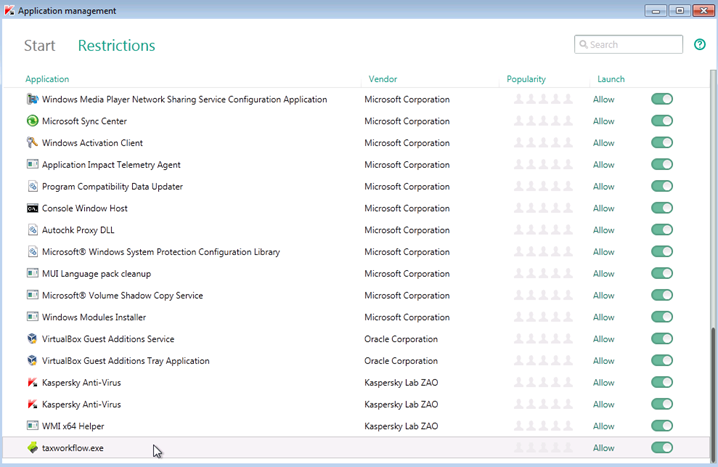The height and width of the screenshot is (467, 718).
Task: Click popularity rating icons for taxworkflow.exe
Action: 543,448
